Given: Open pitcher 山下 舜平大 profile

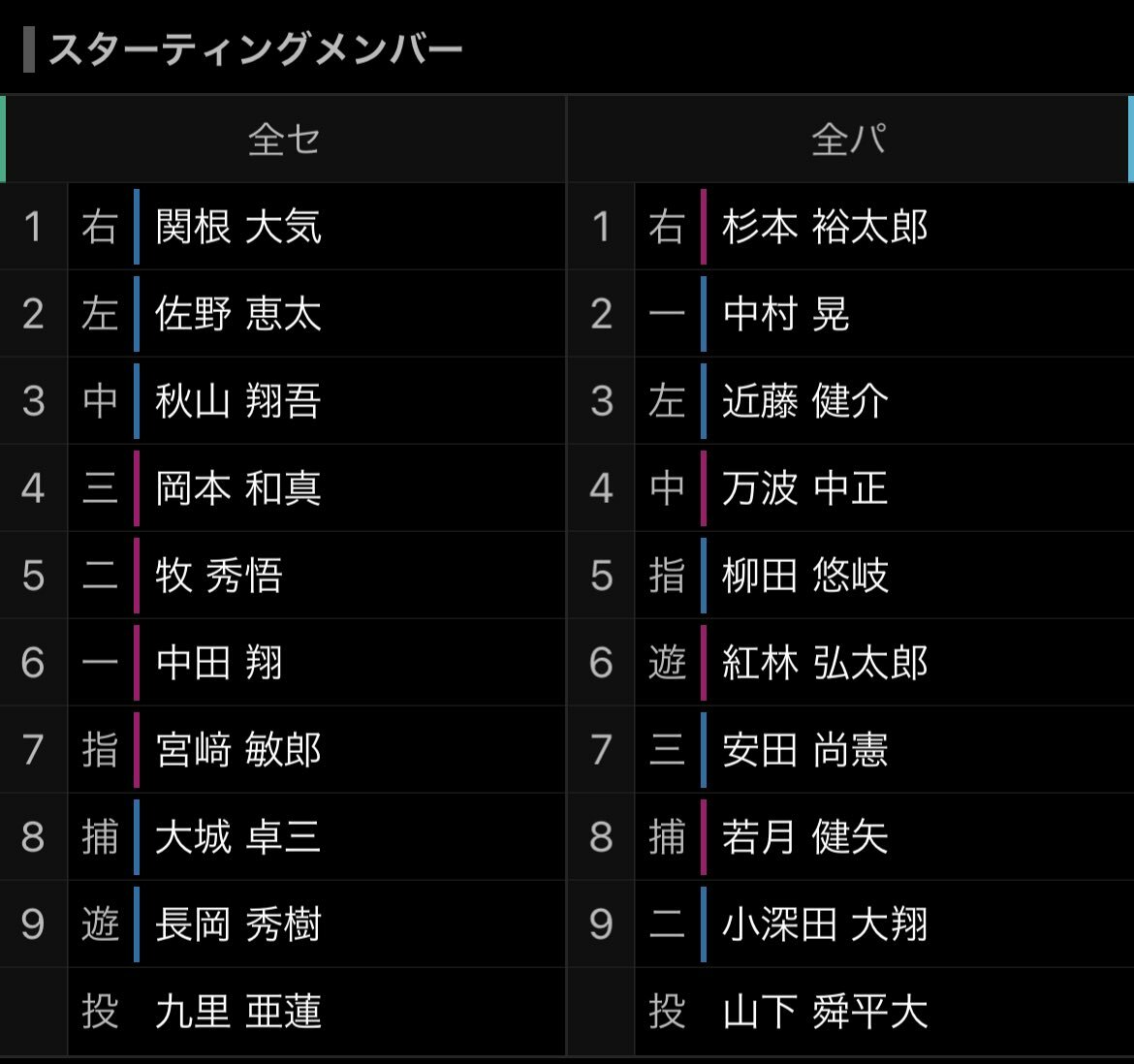Looking at the screenshot, I should click(825, 1012).
